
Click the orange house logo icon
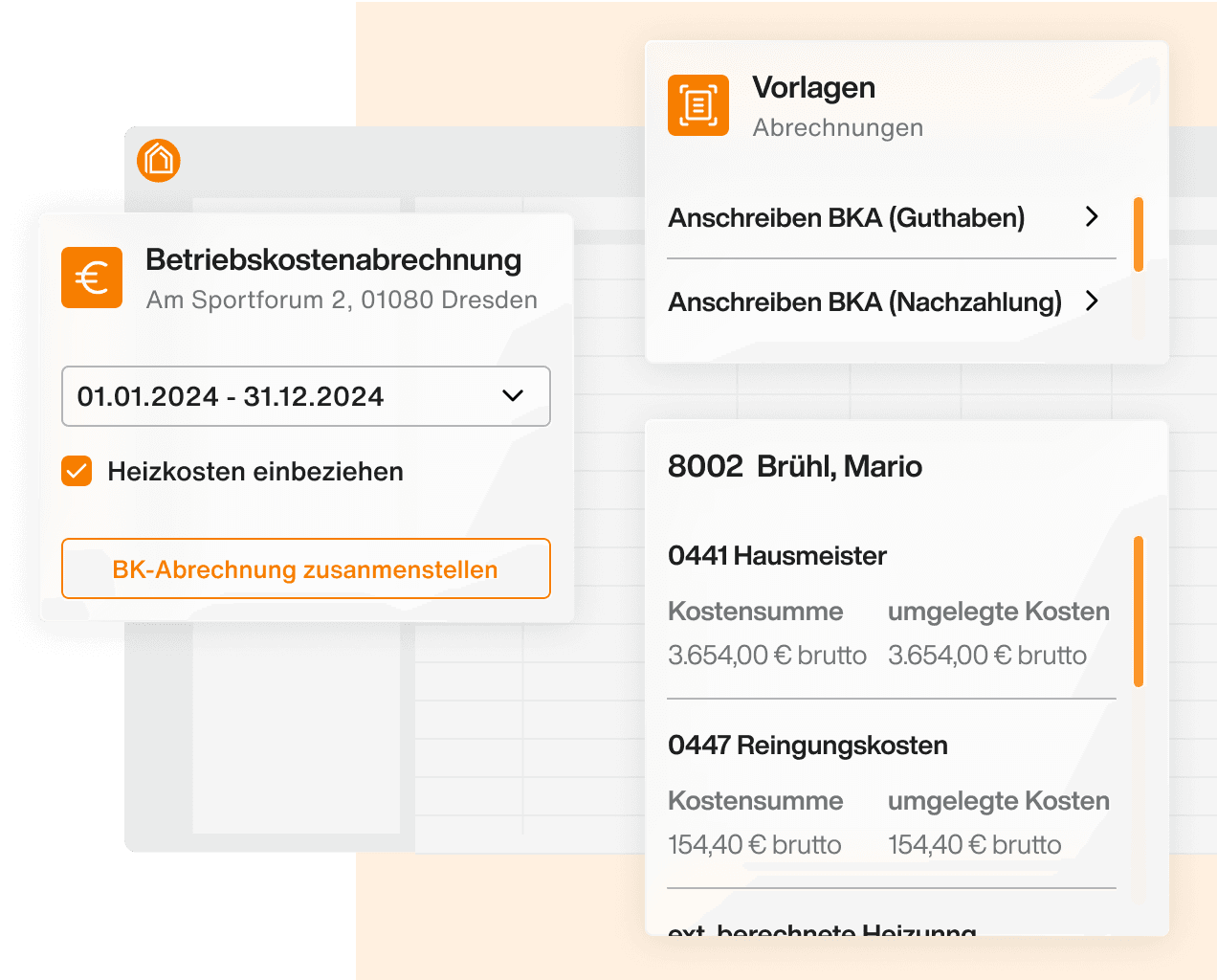(x=159, y=160)
